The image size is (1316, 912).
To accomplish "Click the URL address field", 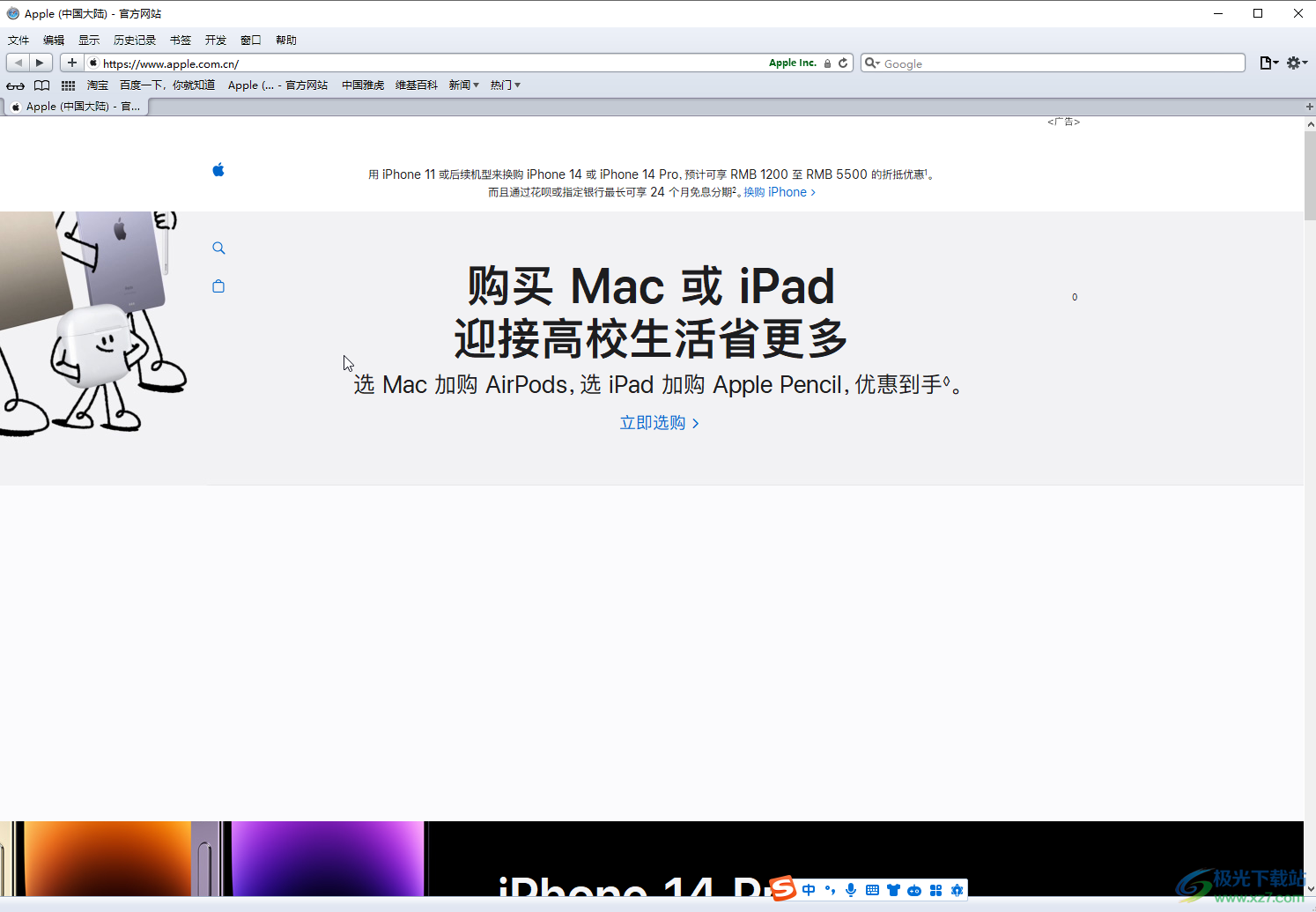I will 432,63.
